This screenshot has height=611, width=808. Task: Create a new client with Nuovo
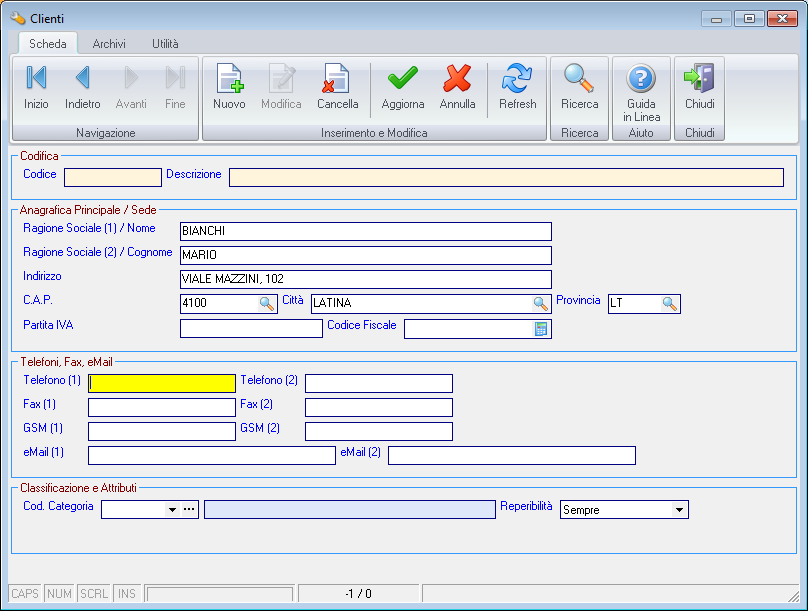tap(229, 88)
